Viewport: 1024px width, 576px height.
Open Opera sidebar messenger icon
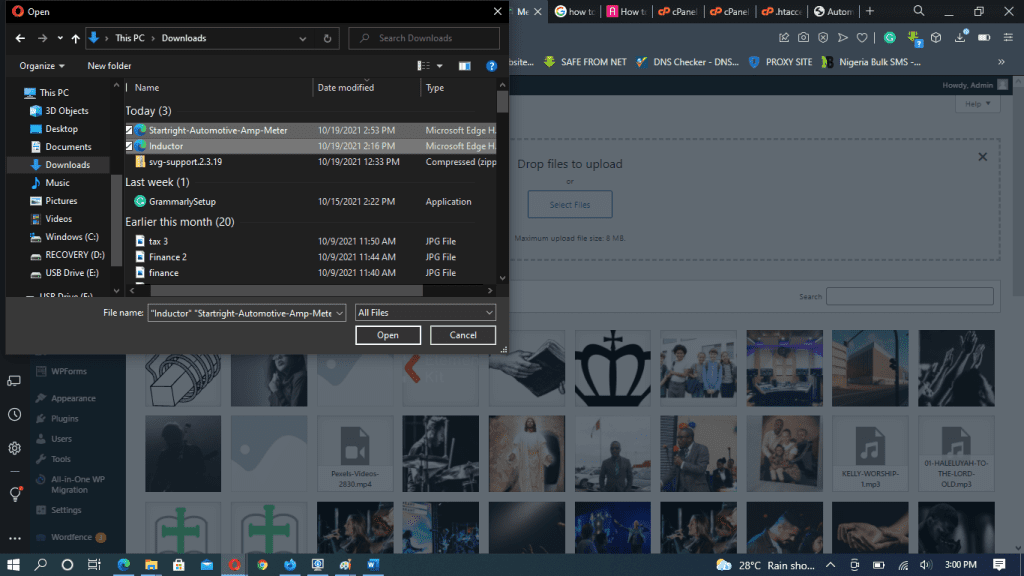tap(14, 381)
